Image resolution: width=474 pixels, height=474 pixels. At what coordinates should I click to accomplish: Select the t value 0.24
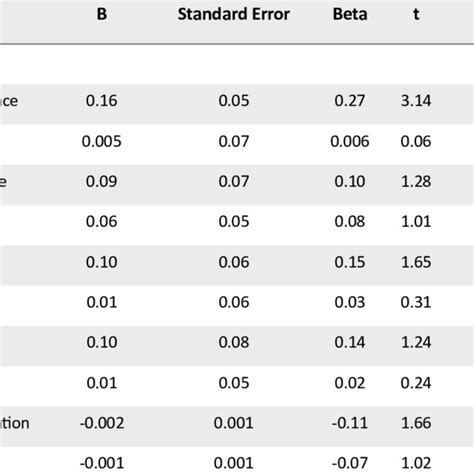click(x=416, y=383)
